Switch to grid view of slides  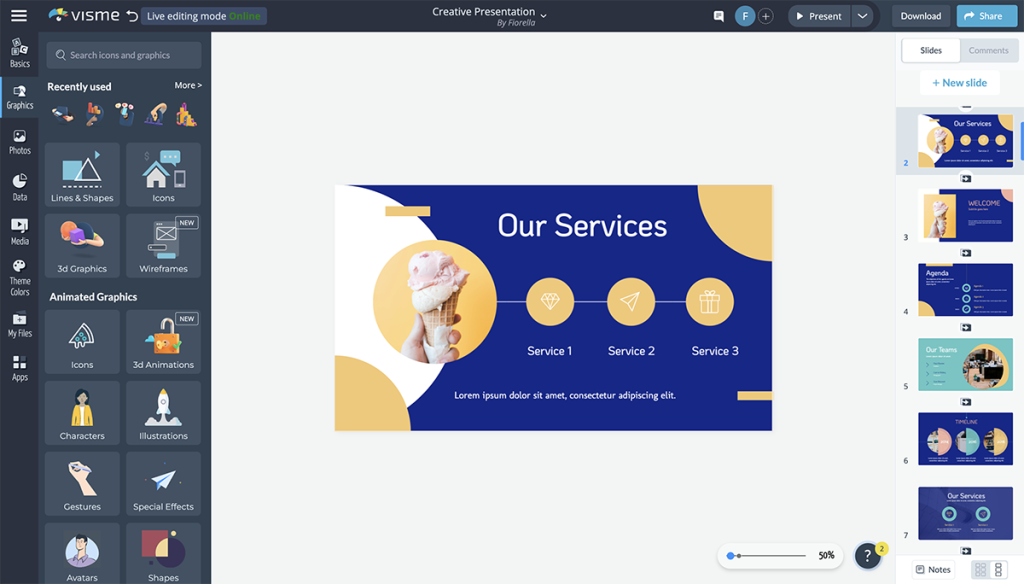[980, 570]
